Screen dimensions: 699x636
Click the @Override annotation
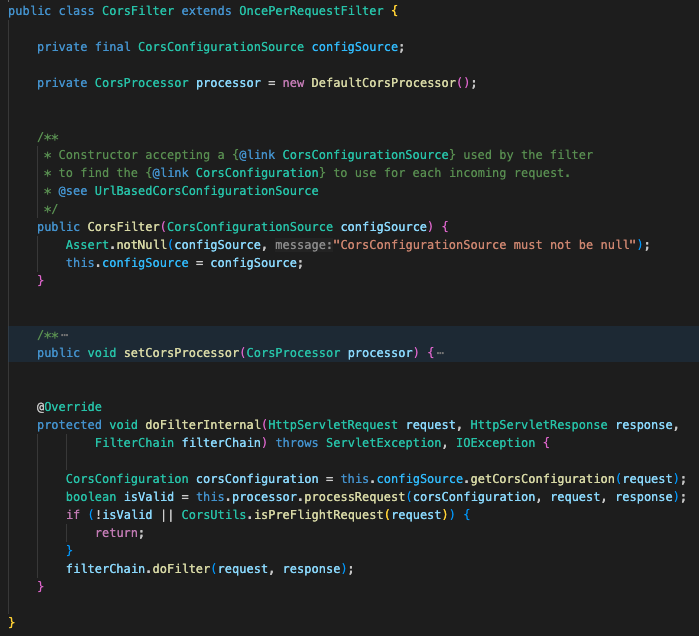click(x=69, y=407)
